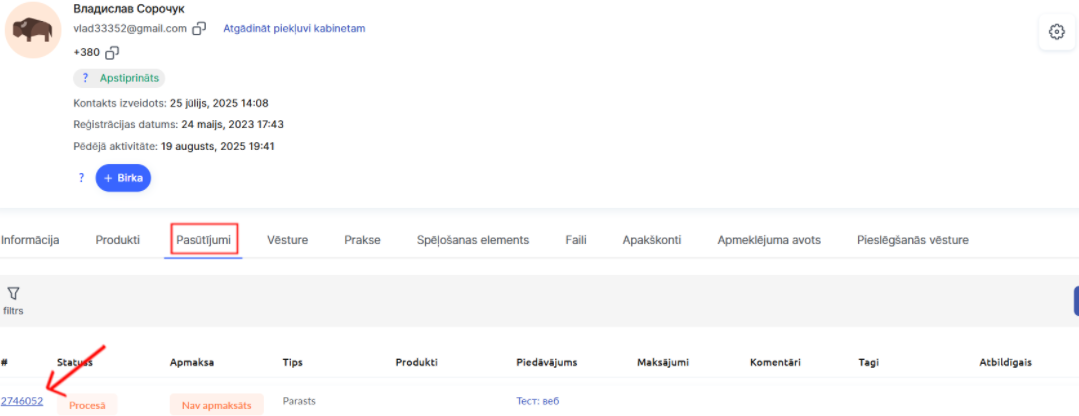Open the Тест: веб offer link
This screenshot has width=1079, height=416.
(x=538, y=401)
